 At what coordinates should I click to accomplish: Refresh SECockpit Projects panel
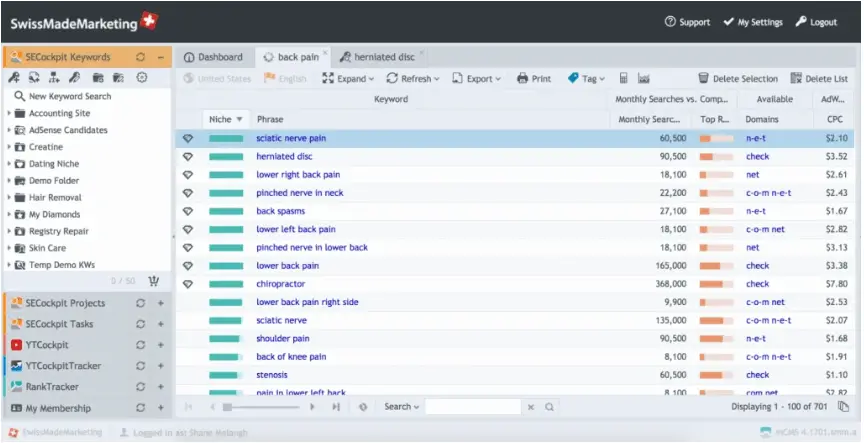click(x=141, y=303)
